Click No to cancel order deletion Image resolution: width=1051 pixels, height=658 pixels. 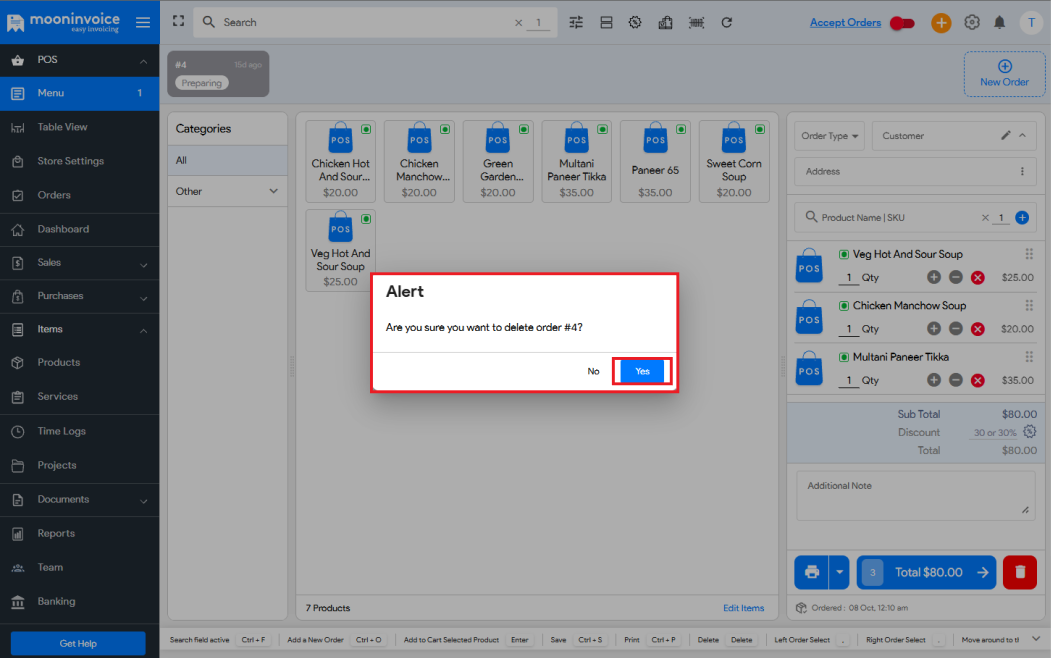pos(593,371)
